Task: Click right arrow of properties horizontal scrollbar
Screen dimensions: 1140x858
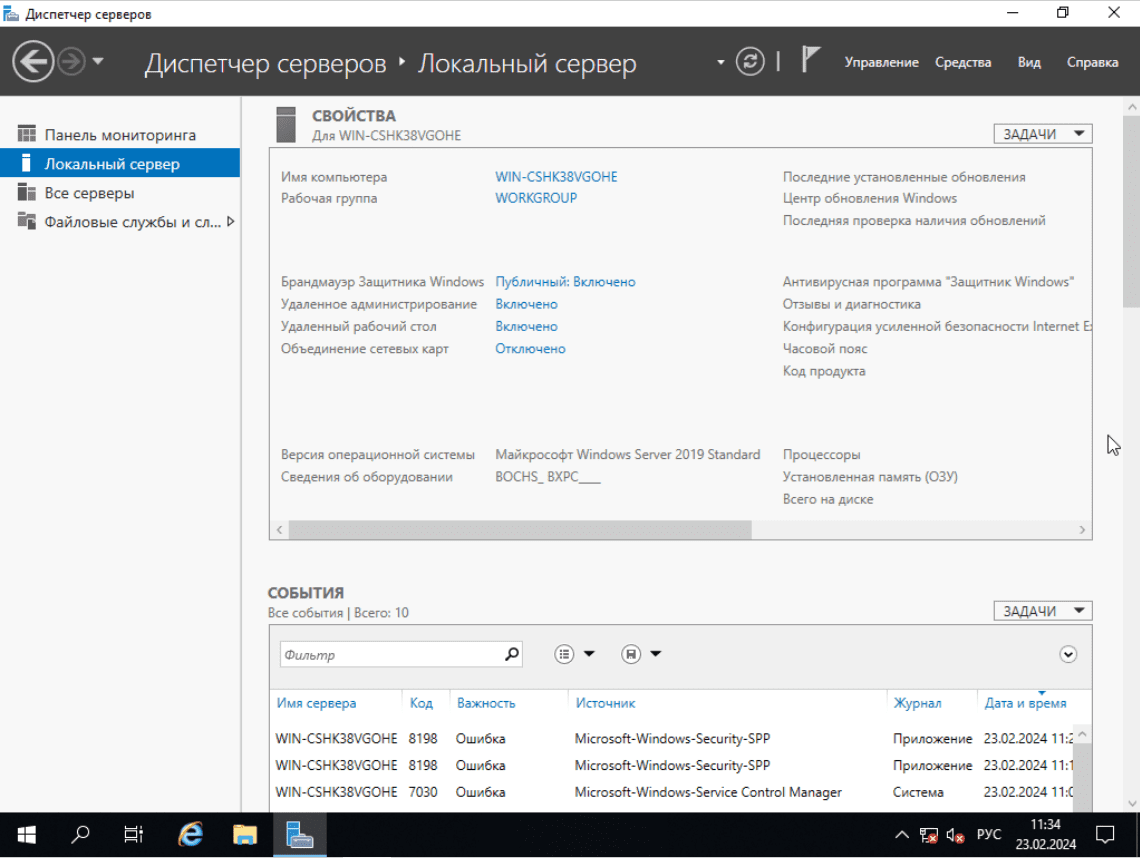Action: pyautogui.click(x=1082, y=530)
